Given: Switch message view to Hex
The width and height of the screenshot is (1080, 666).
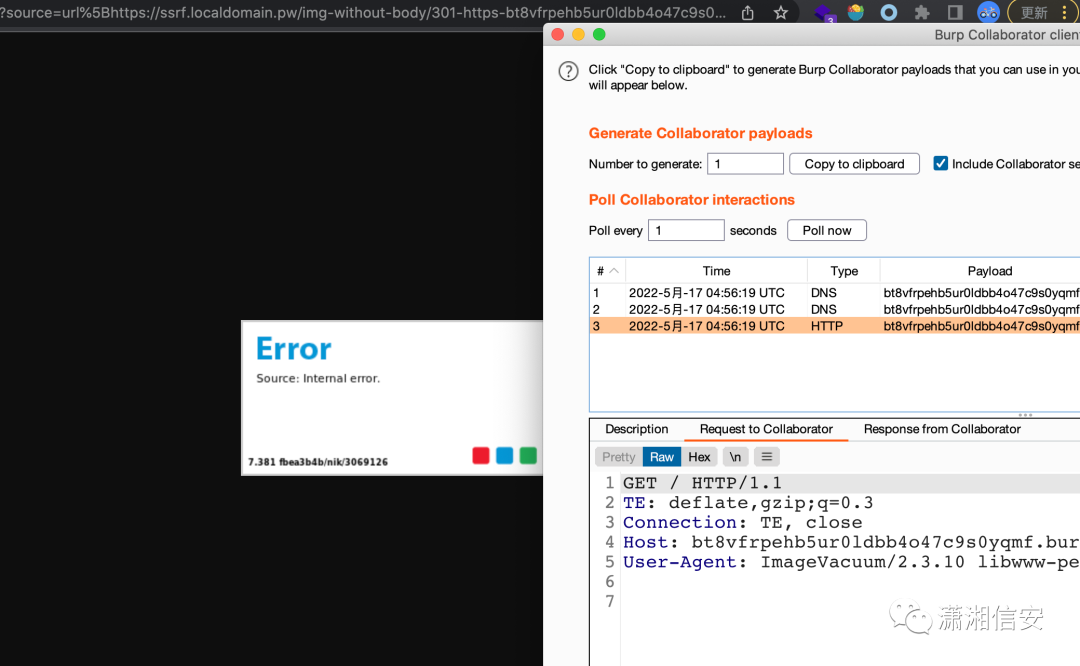Looking at the screenshot, I should tap(699, 457).
